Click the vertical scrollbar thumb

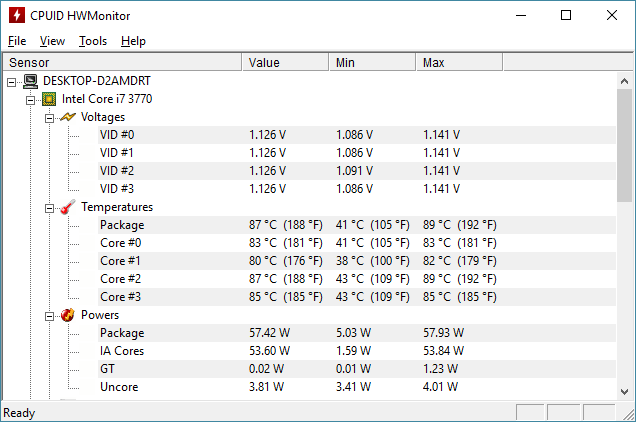[x=624, y=145]
